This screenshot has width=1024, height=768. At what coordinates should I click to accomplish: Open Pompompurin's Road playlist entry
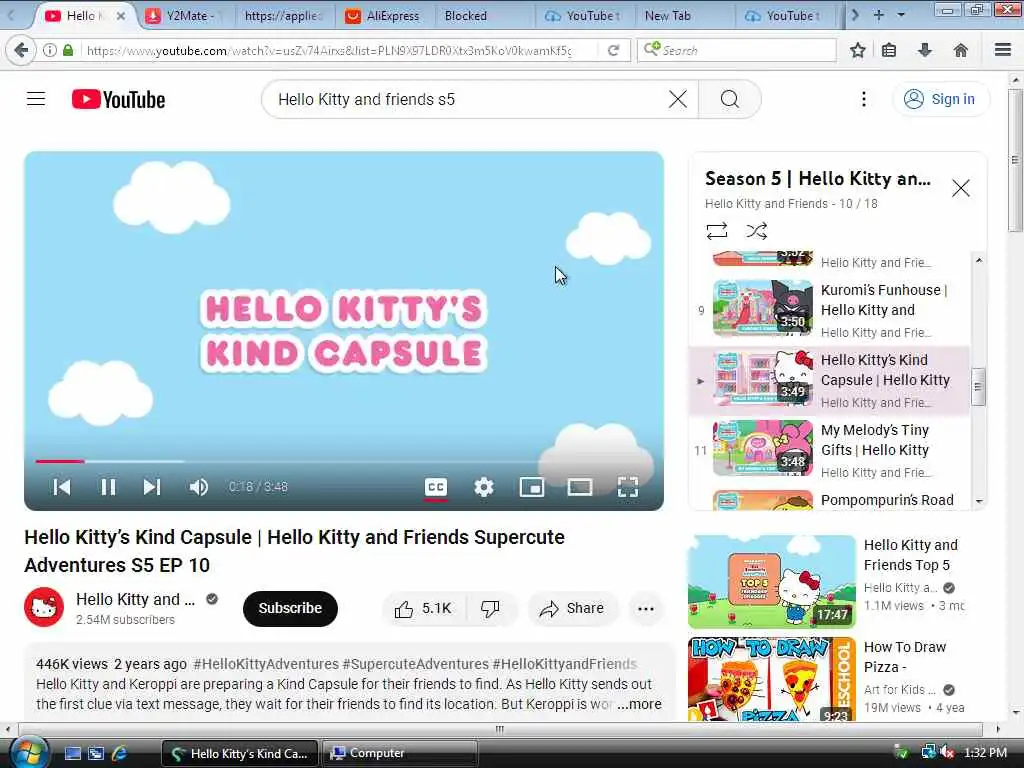point(829,500)
